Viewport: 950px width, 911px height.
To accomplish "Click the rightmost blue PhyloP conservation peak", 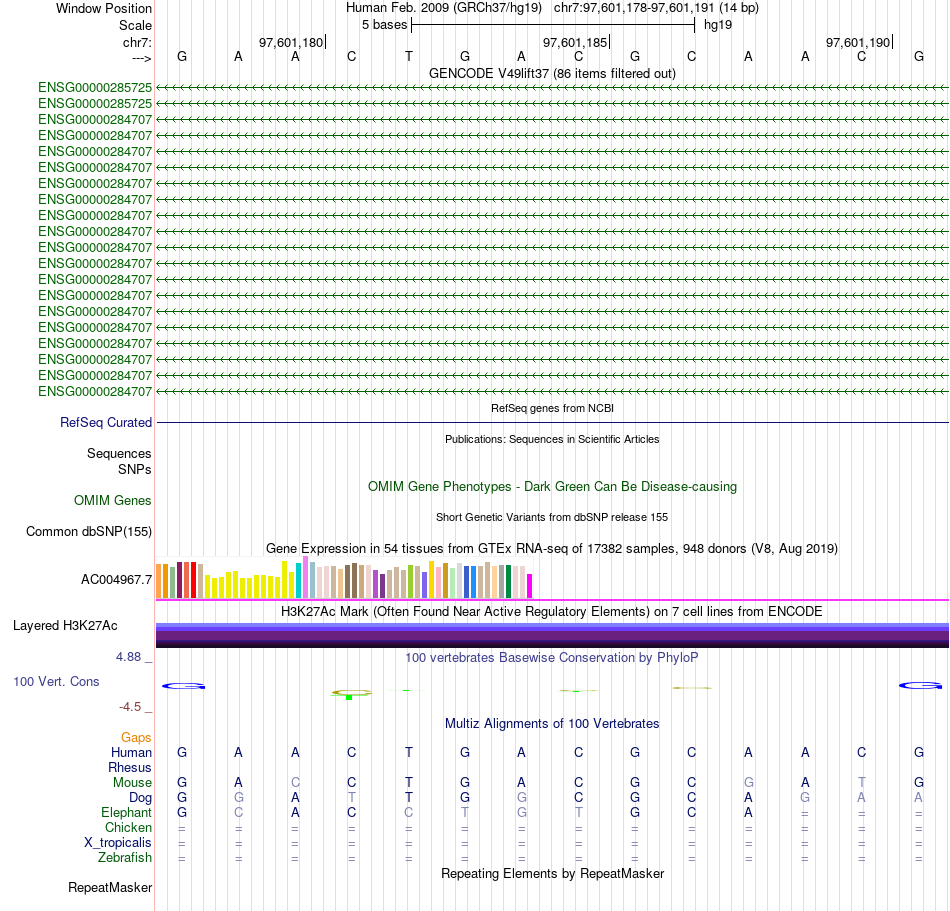I will (920, 686).
